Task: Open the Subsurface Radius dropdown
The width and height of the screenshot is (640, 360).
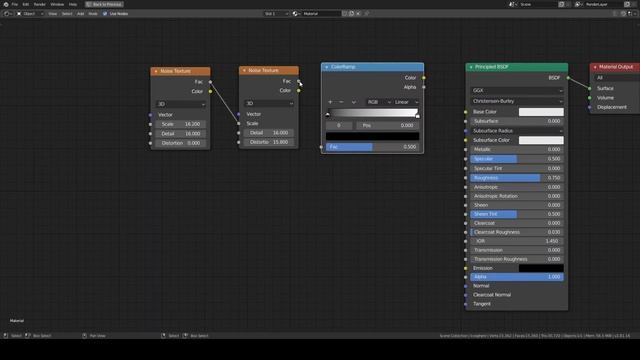Action: (517, 131)
